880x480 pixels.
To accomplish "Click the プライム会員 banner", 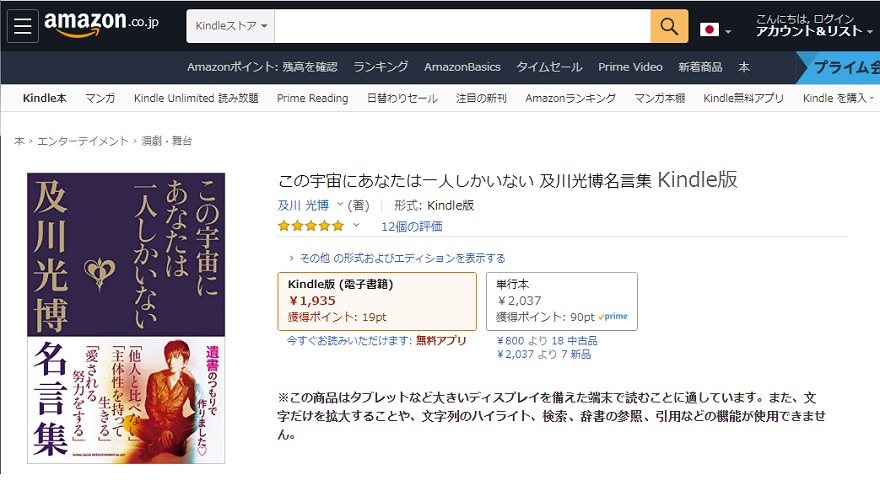I will coord(839,67).
